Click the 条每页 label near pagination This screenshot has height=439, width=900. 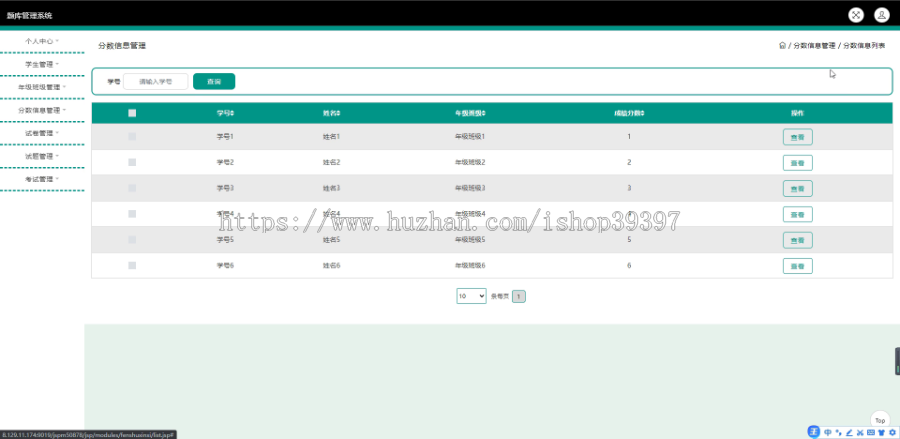[x=499, y=297]
